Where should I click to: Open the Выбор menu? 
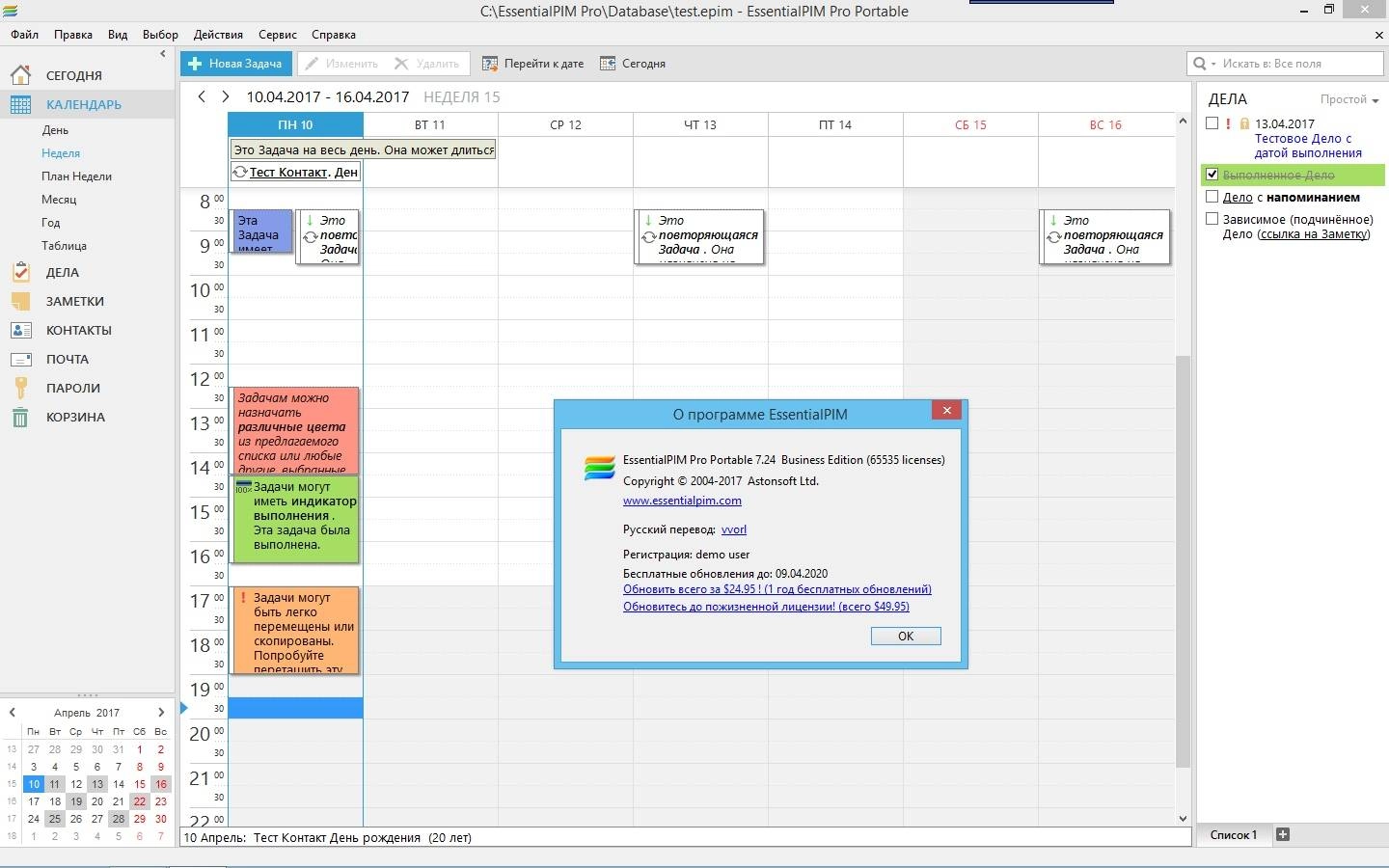point(160,35)
